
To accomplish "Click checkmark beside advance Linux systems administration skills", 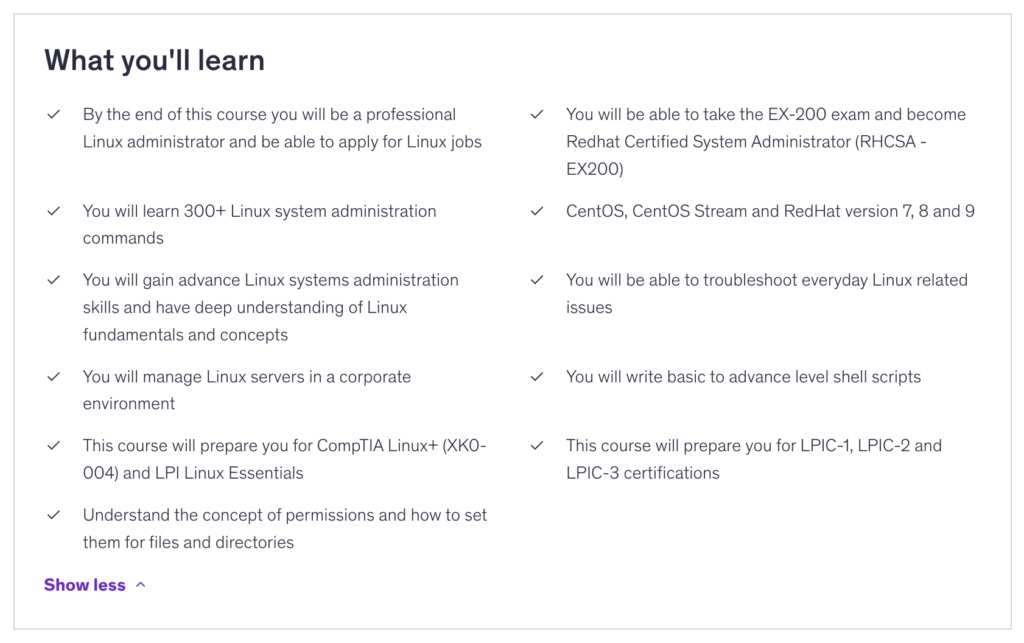I will click(x=54, y=280).
